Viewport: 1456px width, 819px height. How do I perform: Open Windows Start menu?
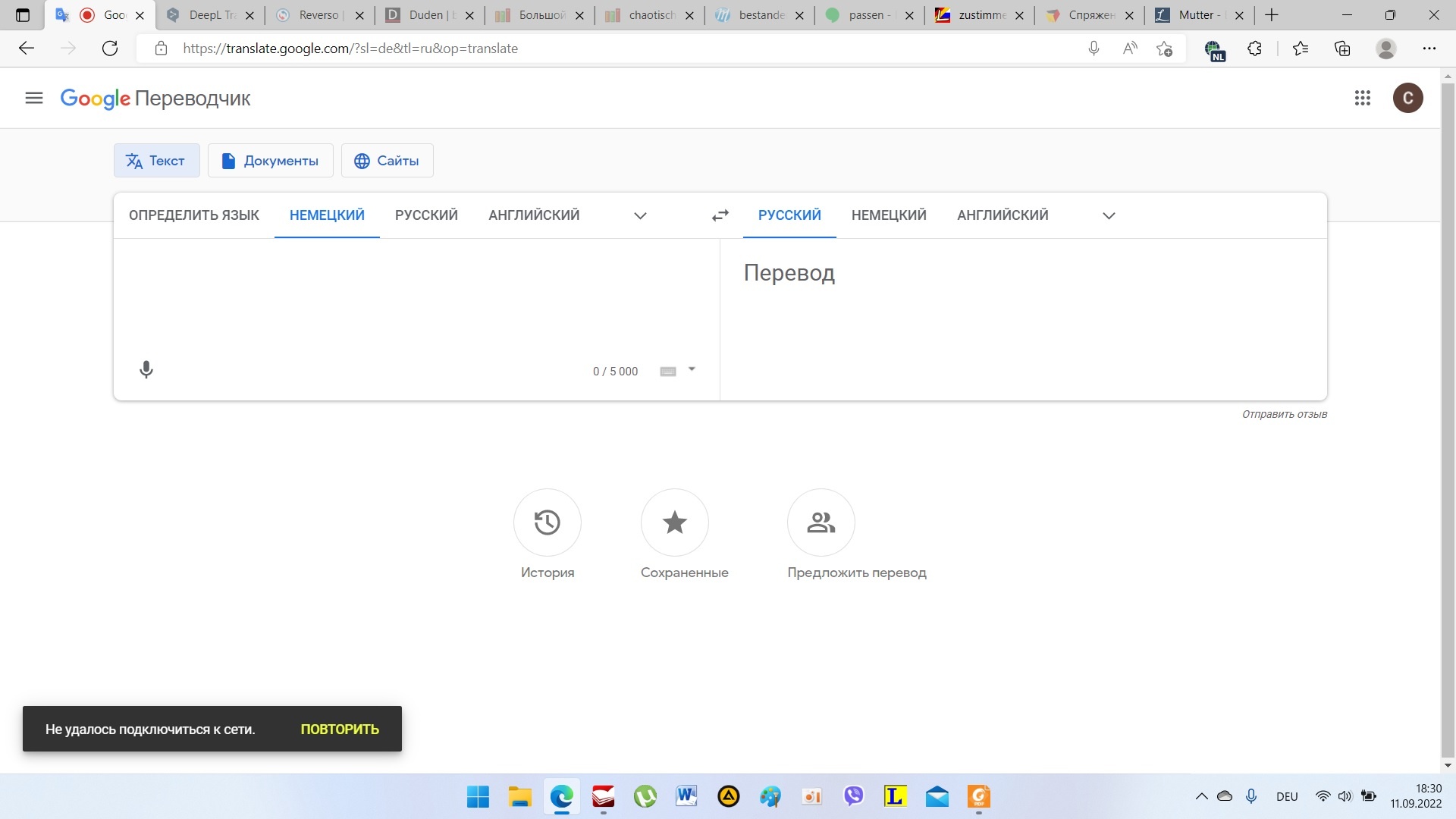(x=478, y=797)
